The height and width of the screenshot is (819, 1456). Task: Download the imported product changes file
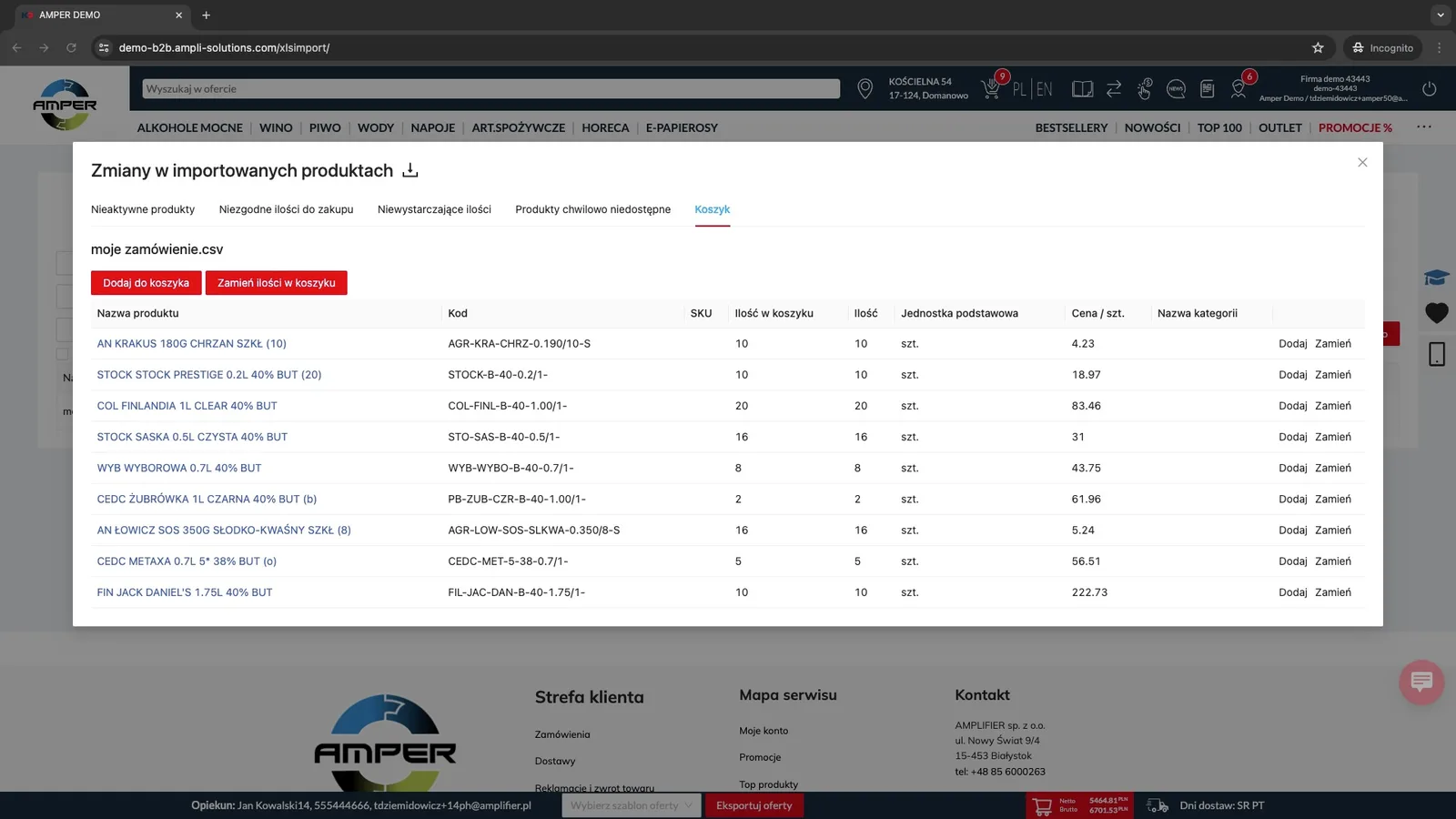[410, 170]
